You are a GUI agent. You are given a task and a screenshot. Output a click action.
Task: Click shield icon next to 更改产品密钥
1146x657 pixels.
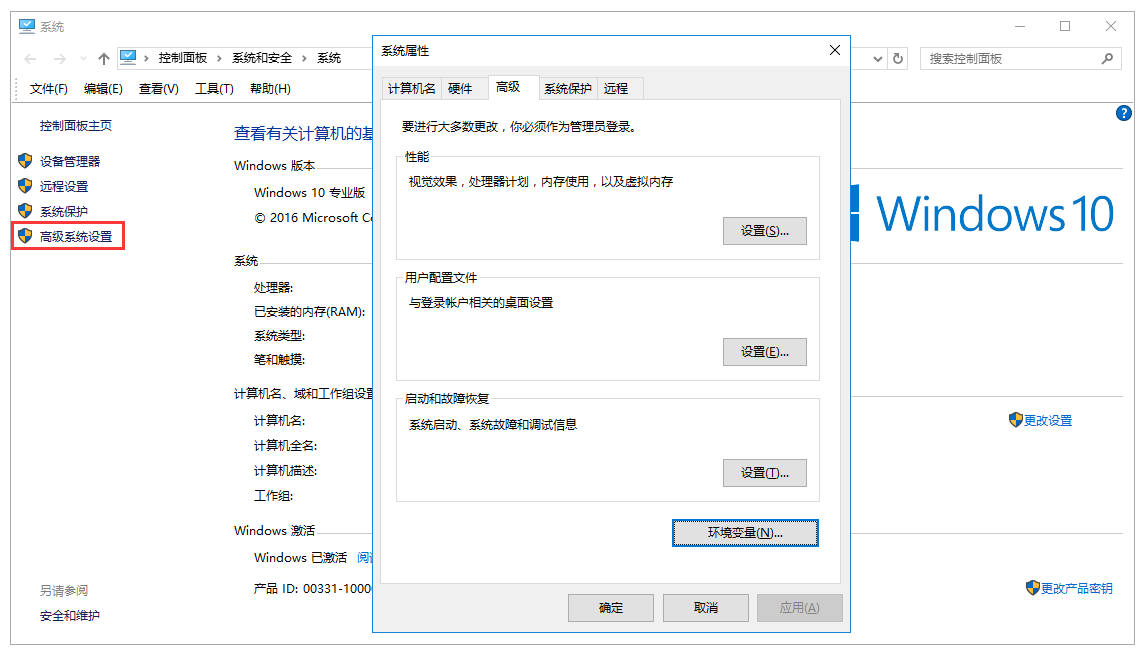pyautogui.click(x=1033, y=588)
